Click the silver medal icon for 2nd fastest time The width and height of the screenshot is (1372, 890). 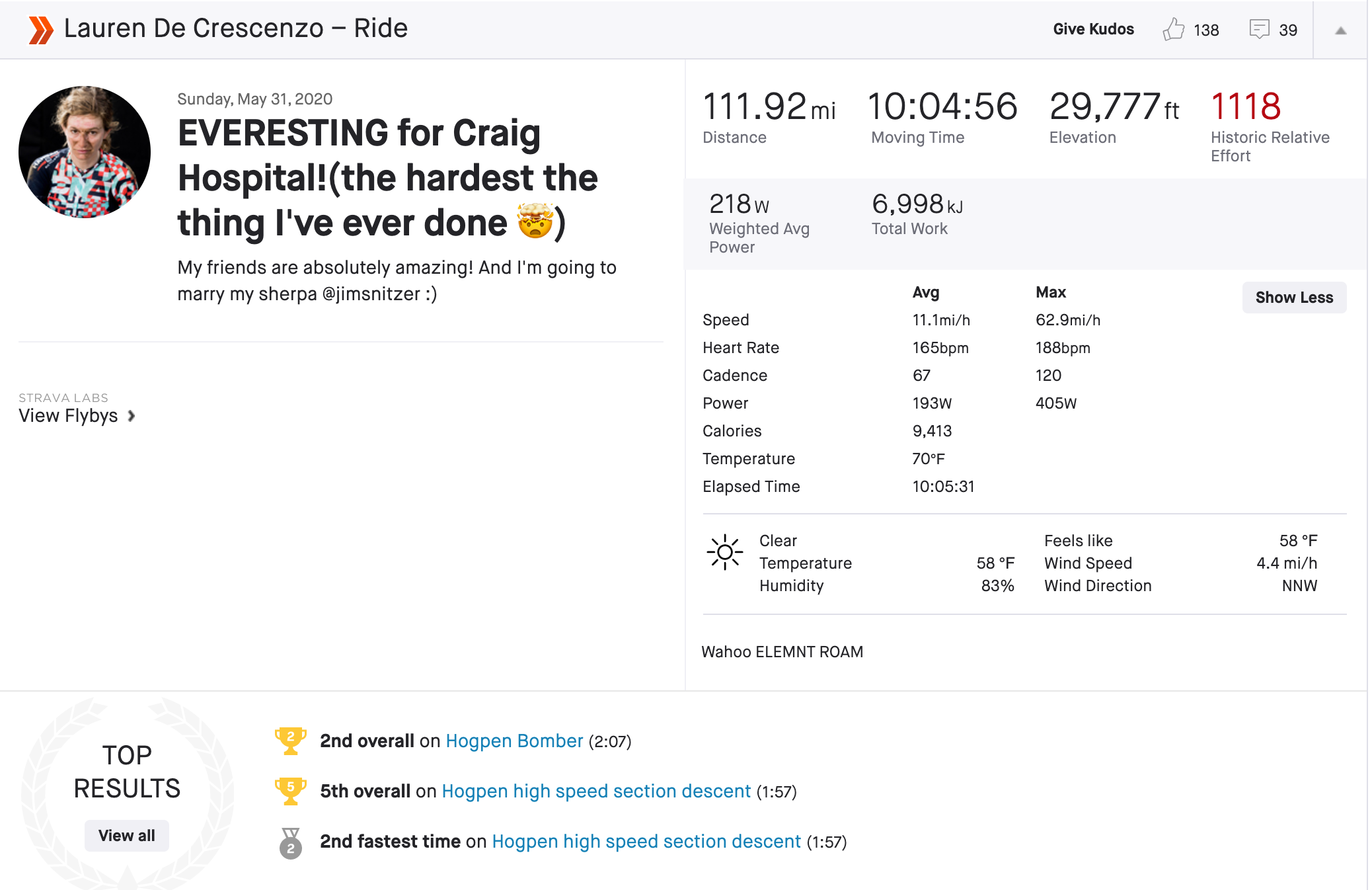click(x=290, y=842)
